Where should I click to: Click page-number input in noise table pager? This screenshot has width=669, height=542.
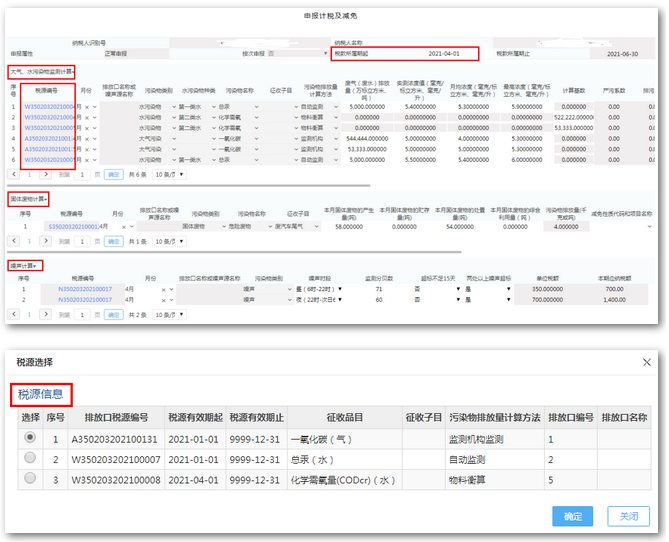point(82,315)
